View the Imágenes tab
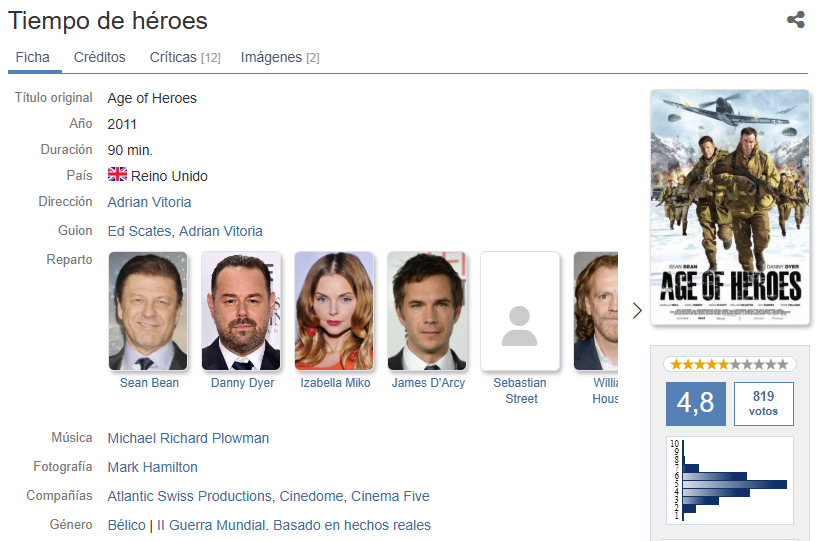Screen dimensions: 822x541 tap(280, 57)
